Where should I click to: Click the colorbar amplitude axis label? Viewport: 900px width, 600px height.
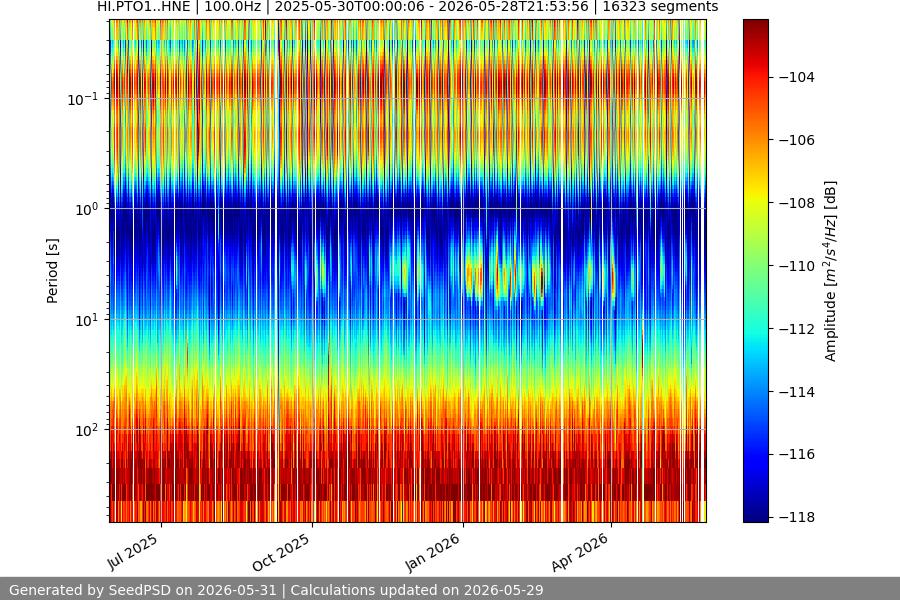[831, 271]
